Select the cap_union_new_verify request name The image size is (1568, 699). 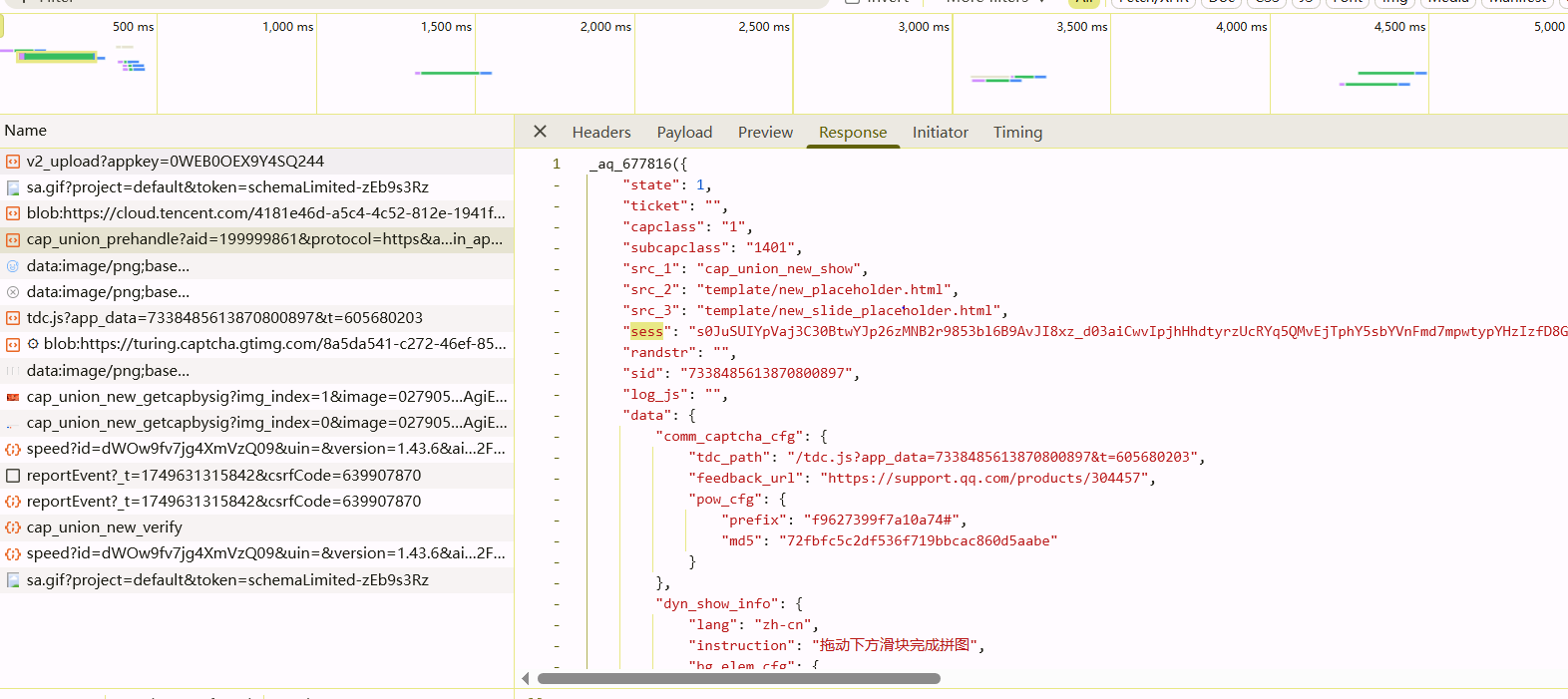[x=105, y=527]
